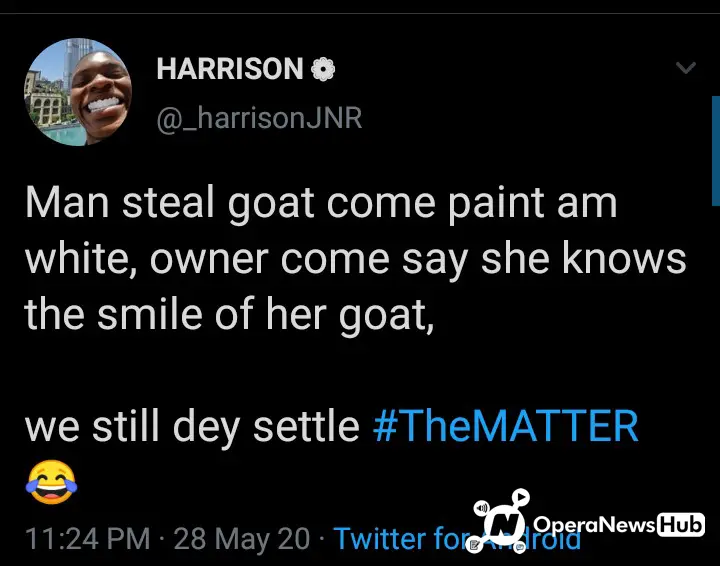Select the HARRISON display name
The height and width of the screenshot is (566, 720).
pos(230,69)
